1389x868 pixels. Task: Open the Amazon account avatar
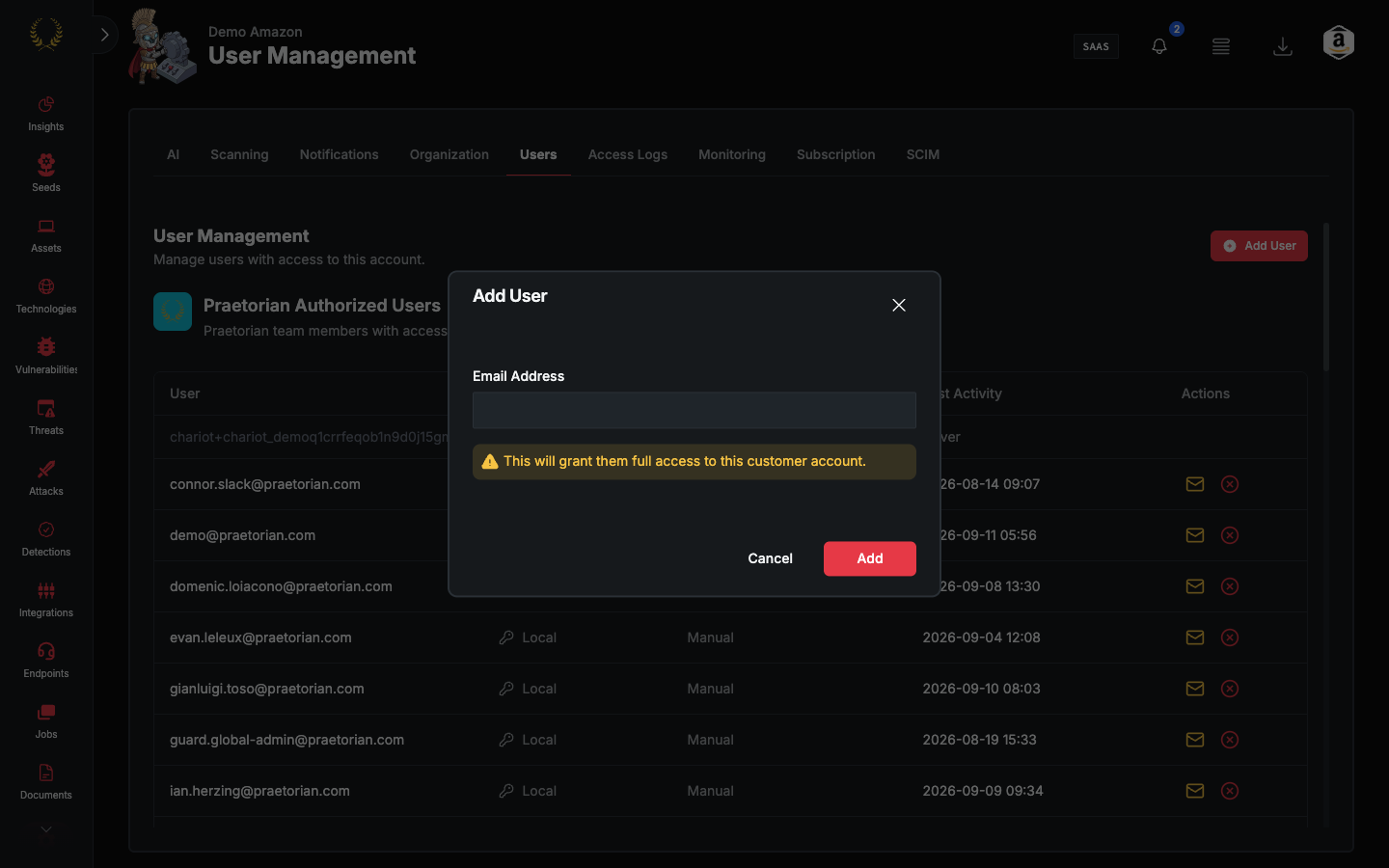pyautogui.click(x=1339, y=42)
